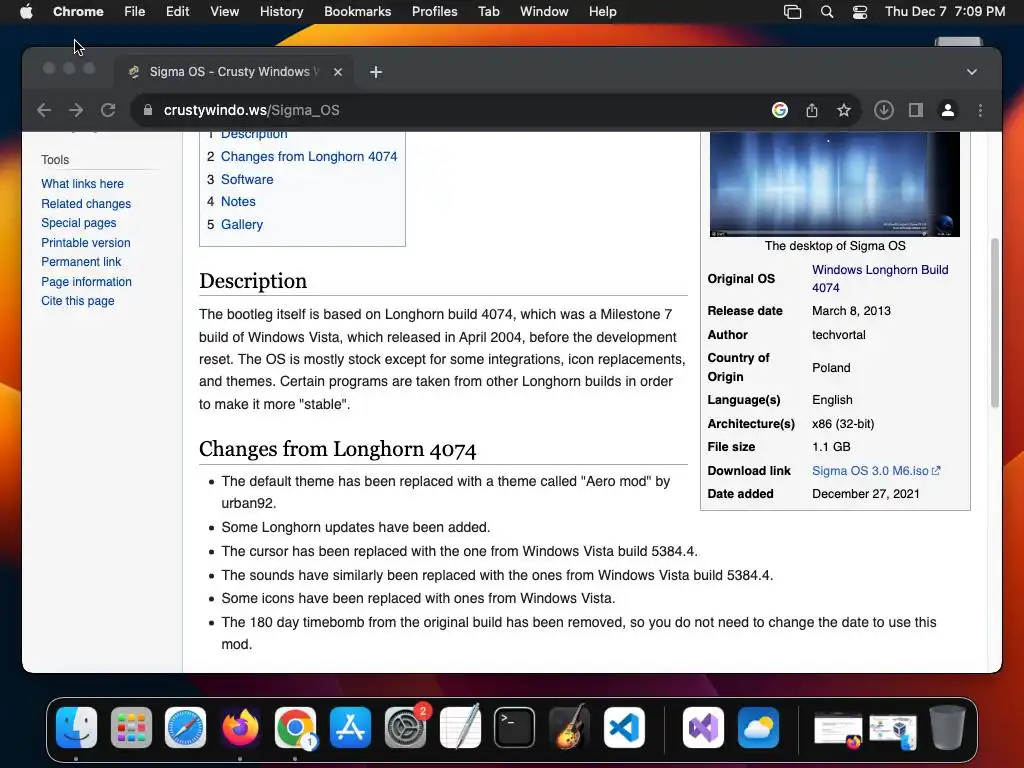Open 'Cite this page' link
This screenshot has width=1024, height=768.
click(x=78, y=301)
